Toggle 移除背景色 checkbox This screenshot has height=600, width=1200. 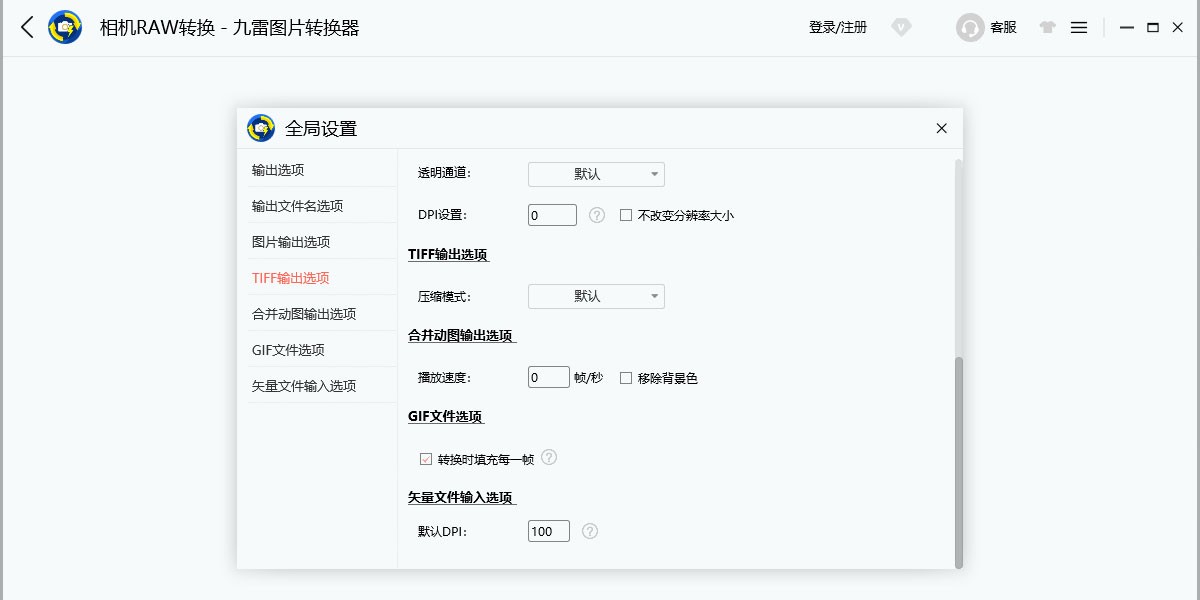626,378
